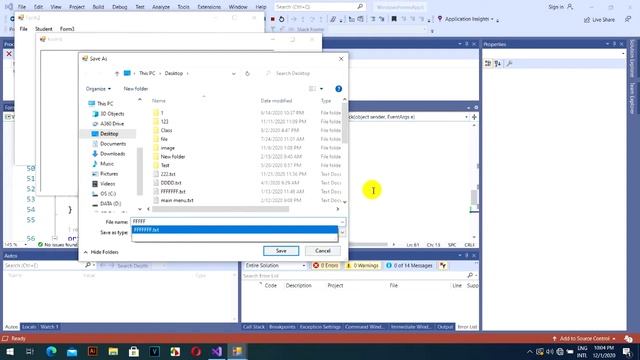Click Categorized icon in Properties panel
This screenshot has width=640, height=360.
[x=488, y=64]
